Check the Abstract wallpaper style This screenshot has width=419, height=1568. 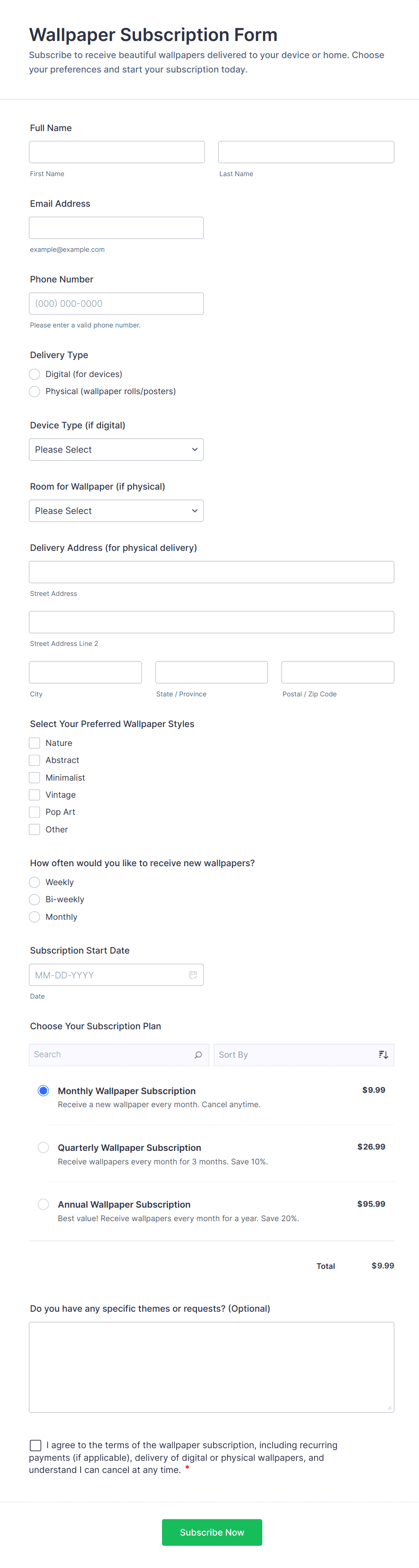coord(34,759)
